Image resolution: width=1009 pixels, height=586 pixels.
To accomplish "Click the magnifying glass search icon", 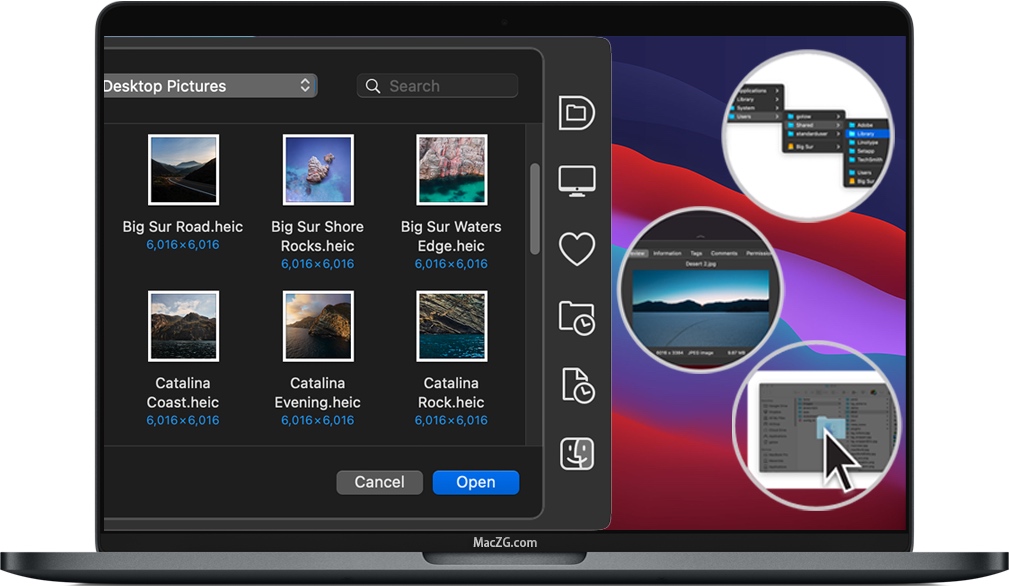I will (x=373, y=86).
